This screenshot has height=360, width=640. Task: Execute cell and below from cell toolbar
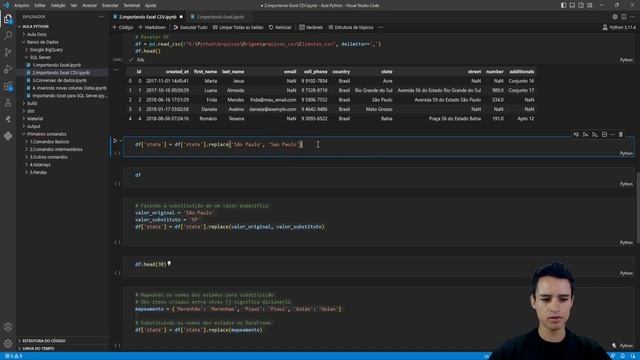click(595, 134)
